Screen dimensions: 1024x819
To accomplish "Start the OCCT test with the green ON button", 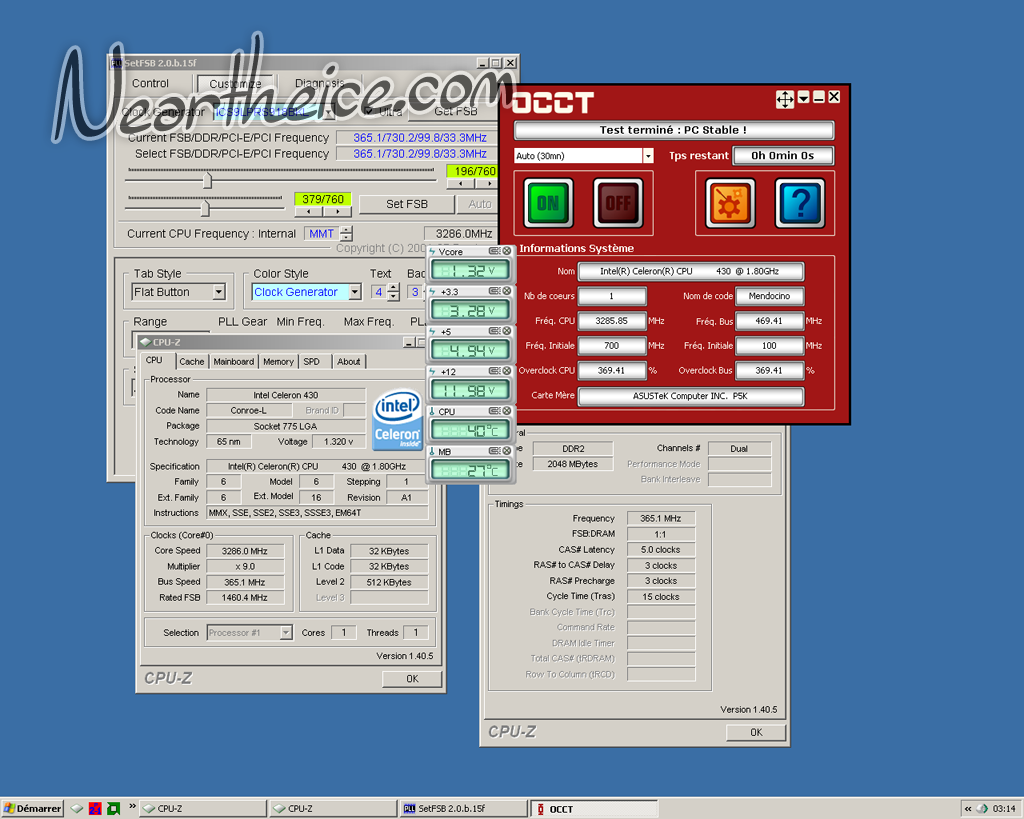I will click(549, 203).
